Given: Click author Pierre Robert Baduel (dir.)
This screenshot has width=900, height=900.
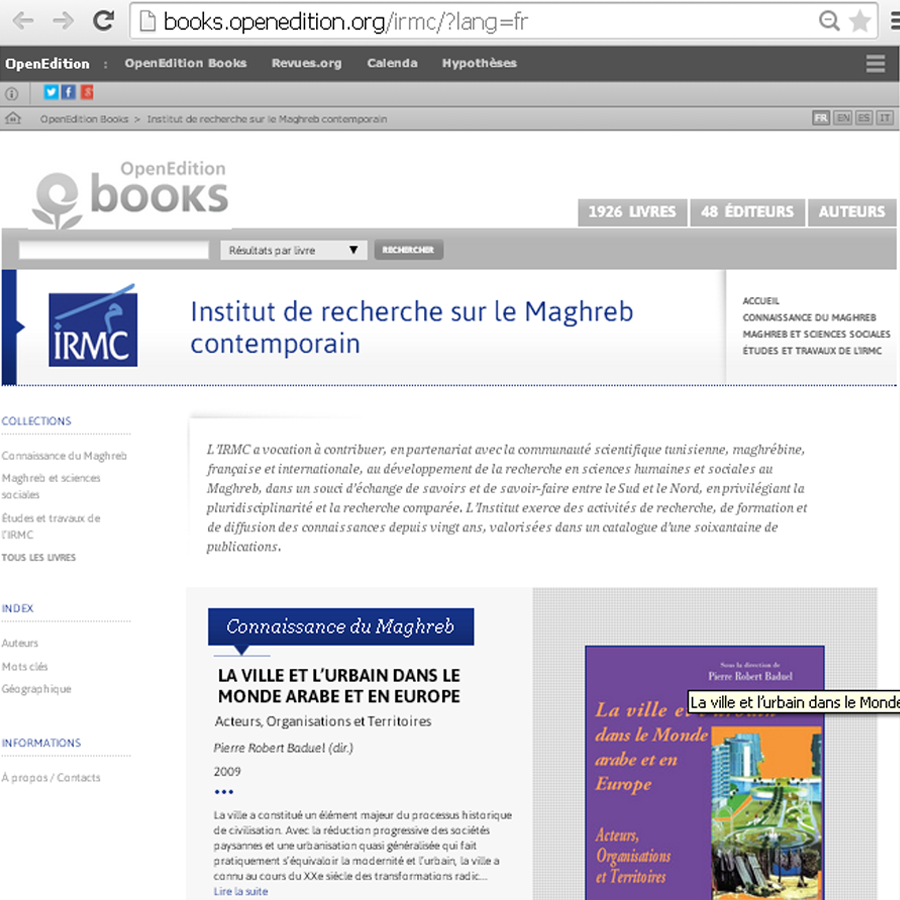Looking at the screenshot, I should click(283, 748).
